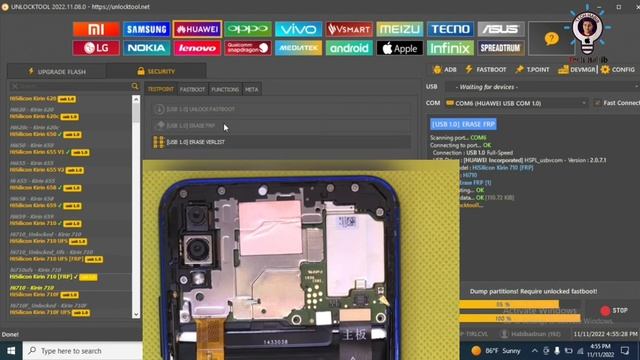The image size is (640, 360).
Task: Select the ASUS brand logo
Action: point(501,29)
